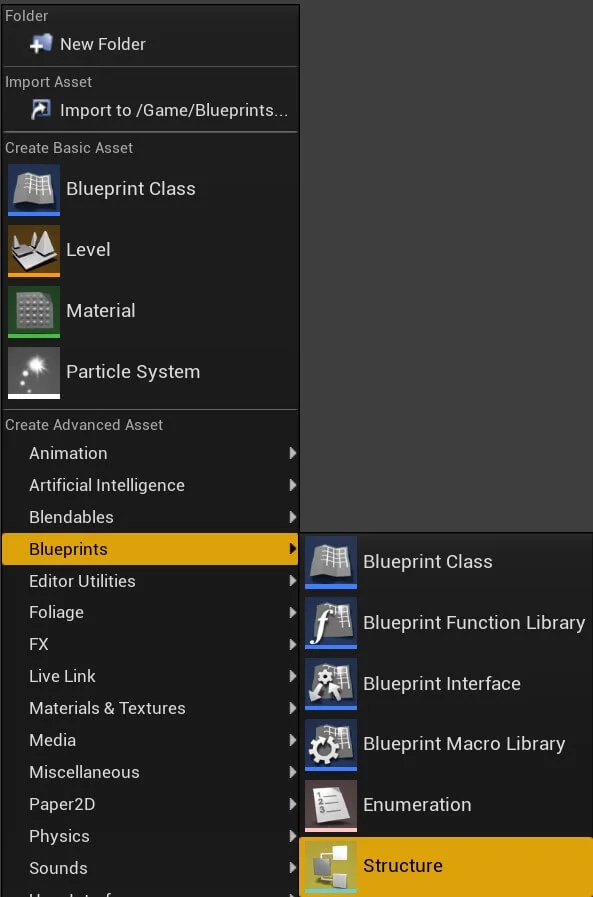This screenshot has height=897, width=593.
Task: Choose the Blueprint Function Library icon
Action: (331, 622)
